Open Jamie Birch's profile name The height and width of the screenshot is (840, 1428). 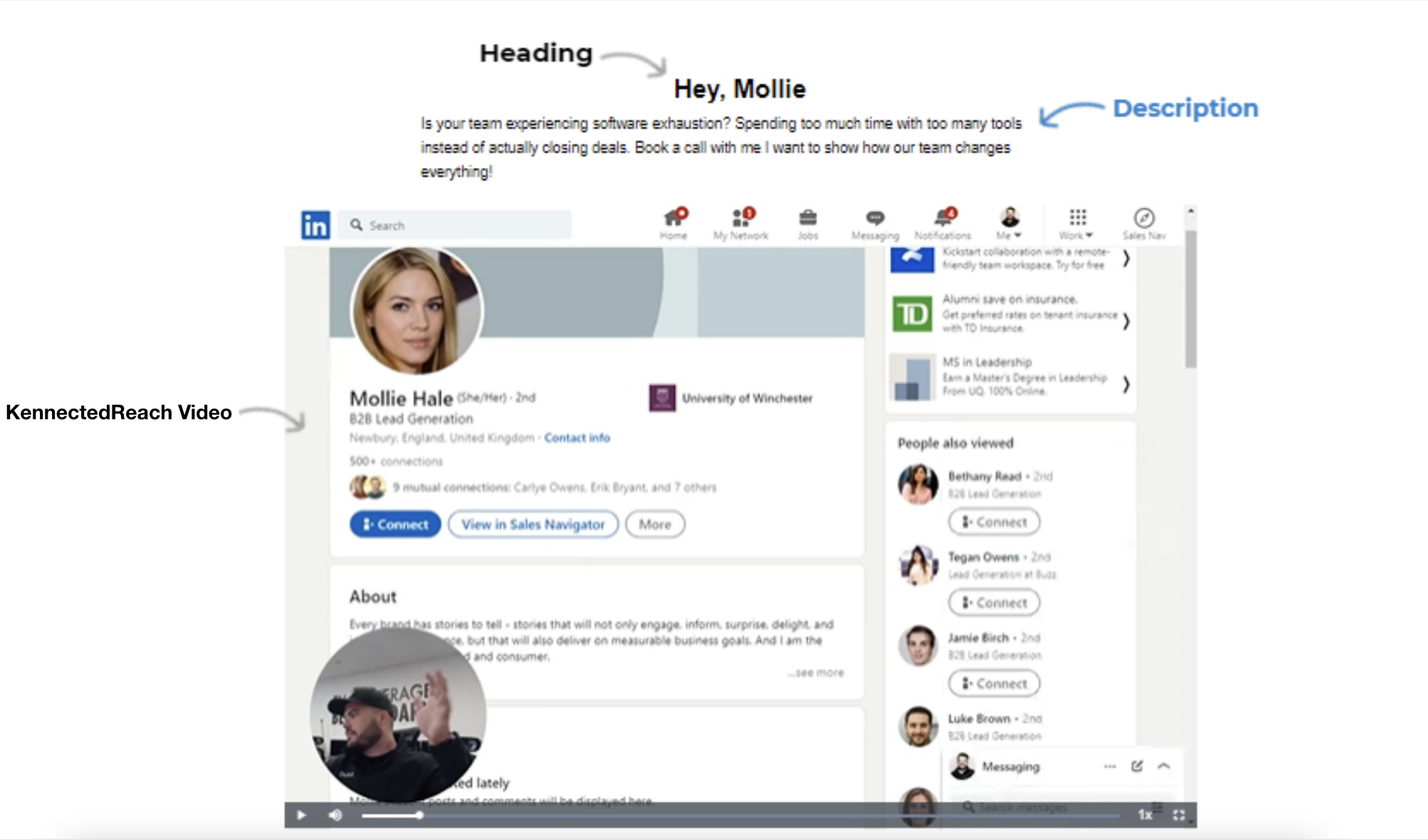point(978,638)
